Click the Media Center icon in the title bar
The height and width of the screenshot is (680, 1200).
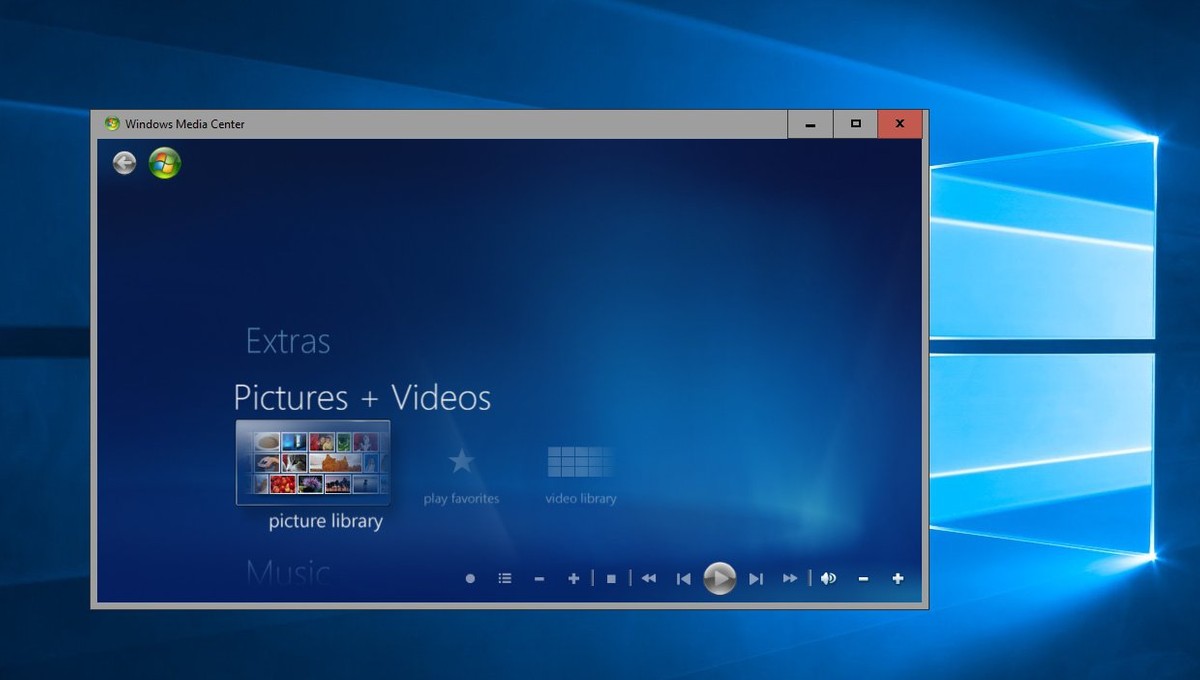(110, 123)
